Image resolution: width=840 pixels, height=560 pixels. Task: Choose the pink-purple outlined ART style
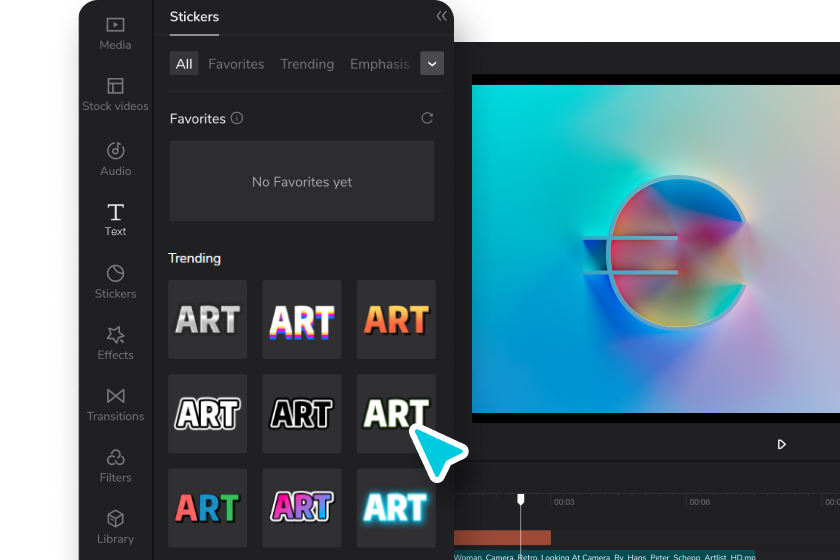[x=302, y=508]
